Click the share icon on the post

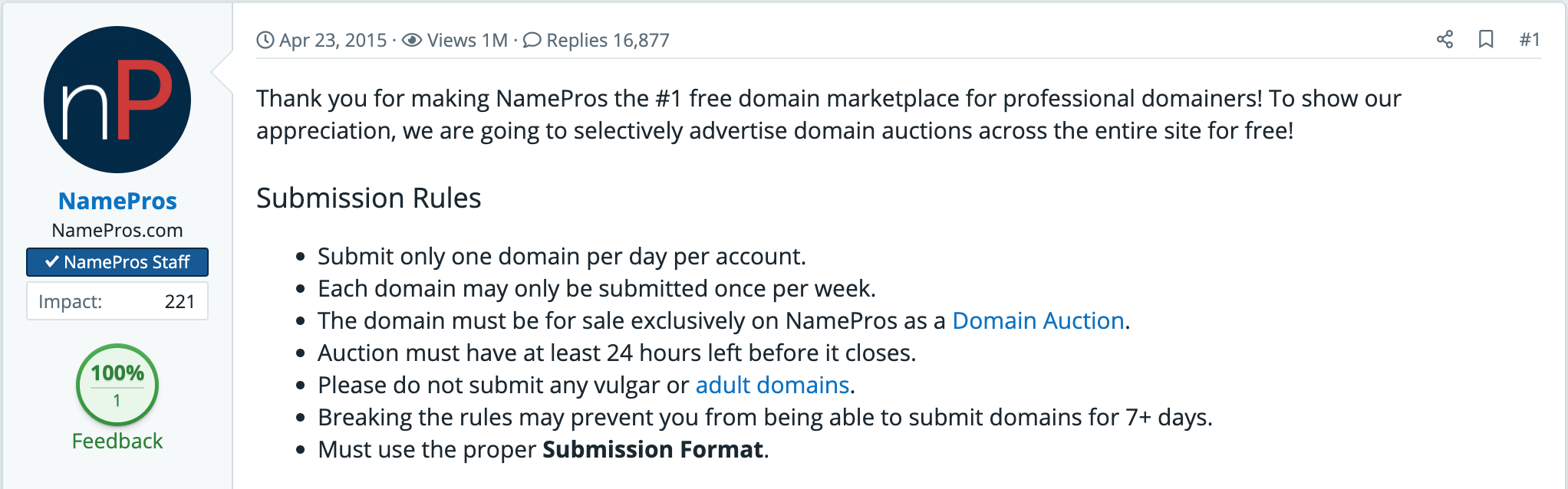click(x=1444, y=39)
